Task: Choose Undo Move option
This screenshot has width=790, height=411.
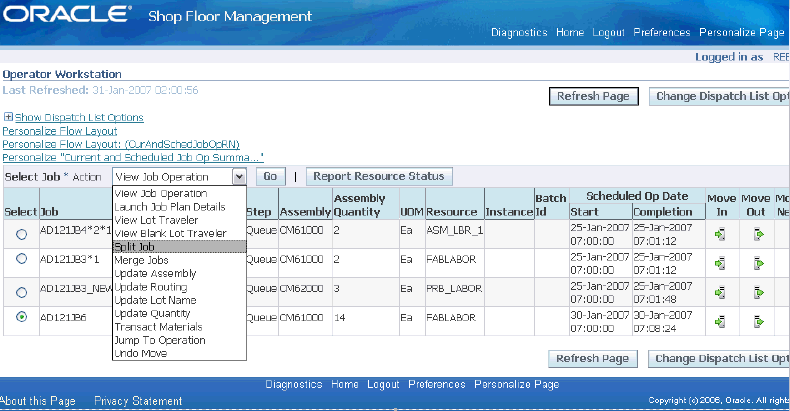Action: point(179,354)
